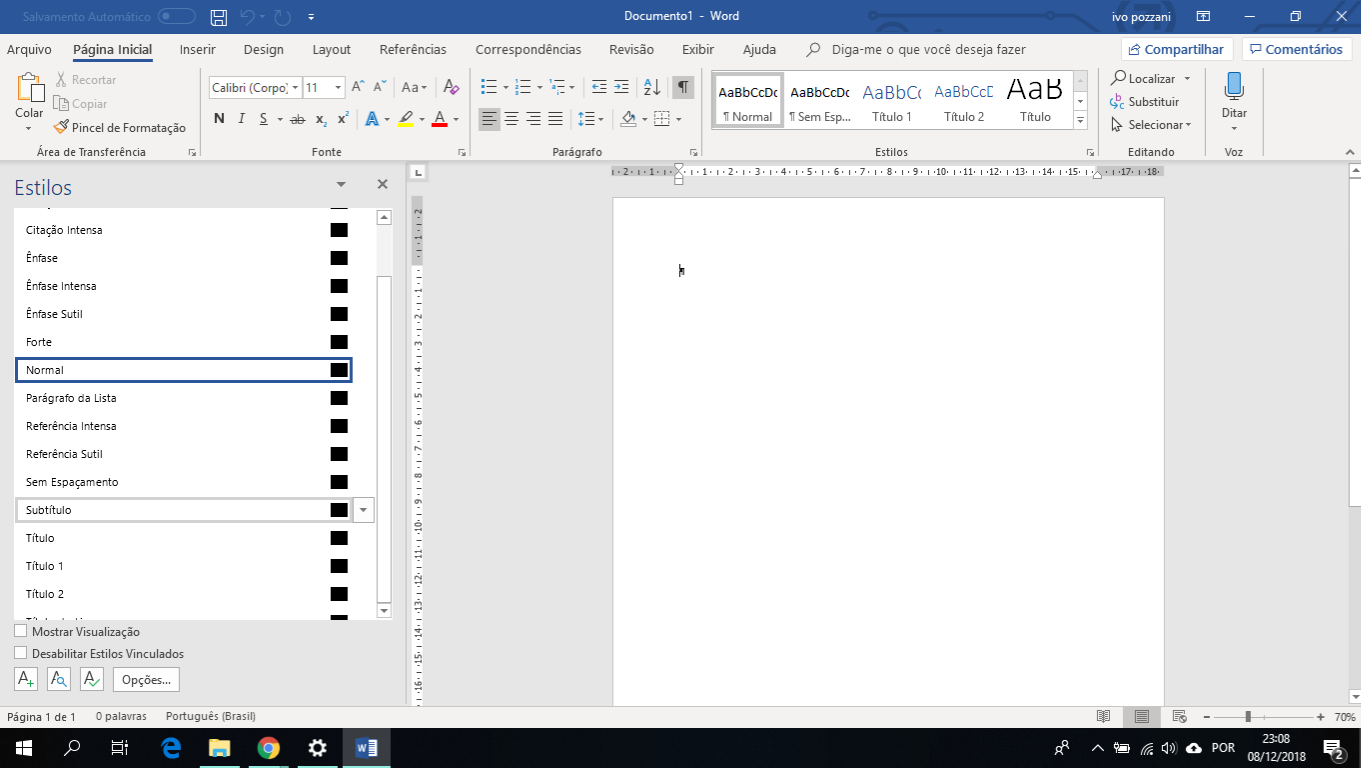Toggle Salvamento Automático switch

click(x=177, y=17)
